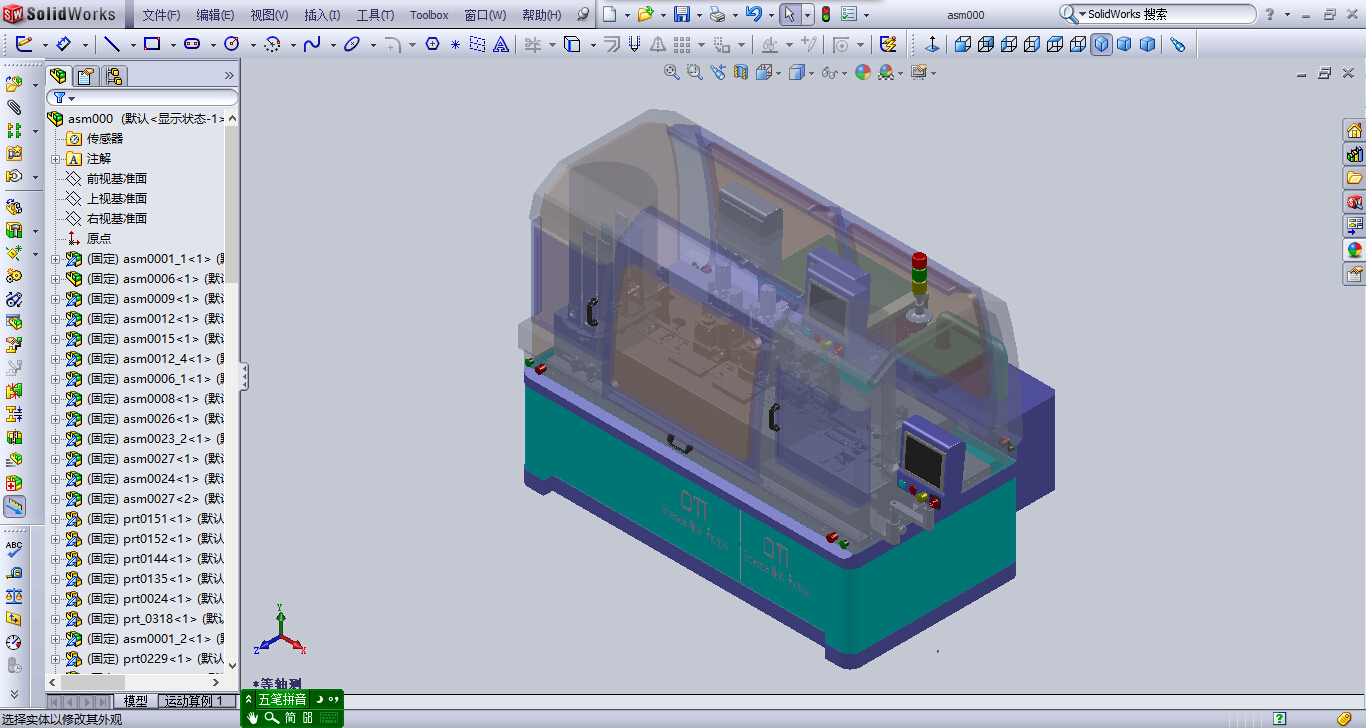Click the Rapid Sketch icon
The image size is (1366, 728).
(888, 44)
